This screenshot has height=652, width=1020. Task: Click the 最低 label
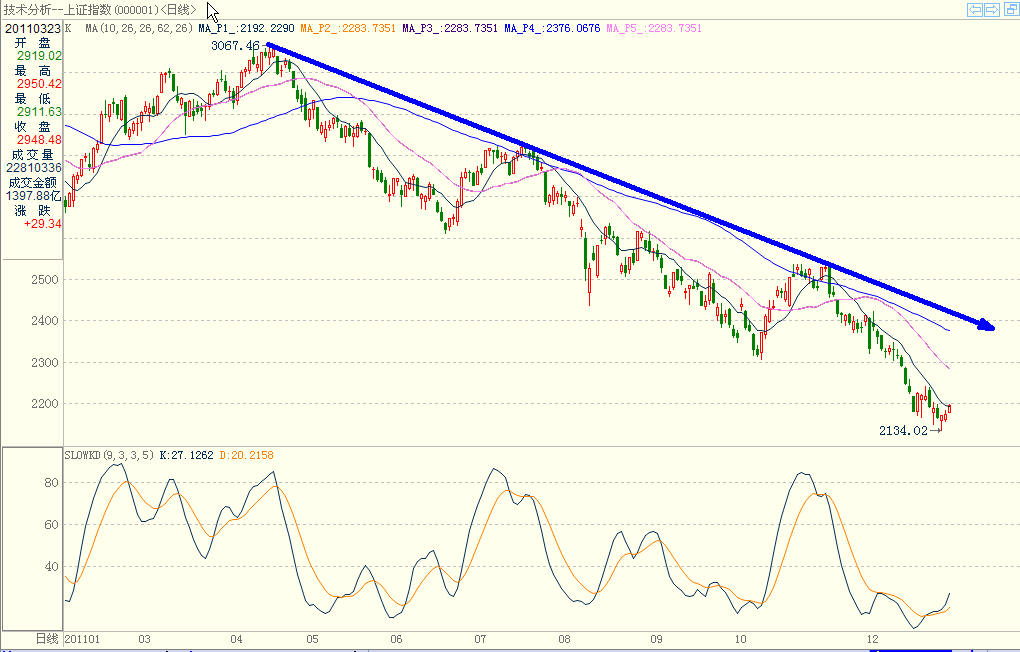[33, 99]
